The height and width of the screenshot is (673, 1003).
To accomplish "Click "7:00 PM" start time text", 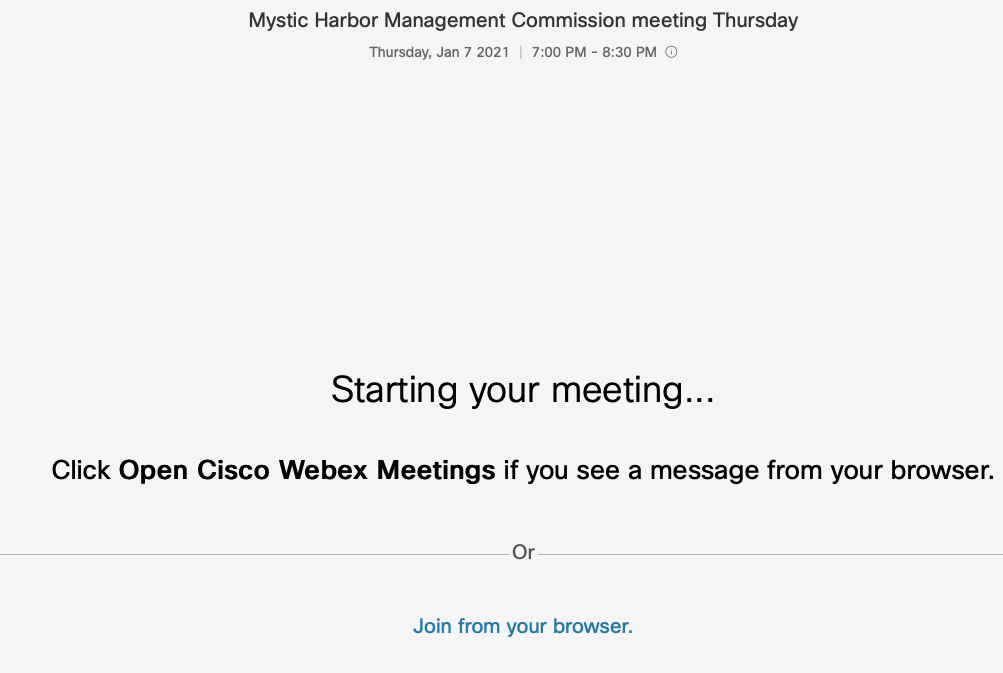I will (x=559, y=52).
